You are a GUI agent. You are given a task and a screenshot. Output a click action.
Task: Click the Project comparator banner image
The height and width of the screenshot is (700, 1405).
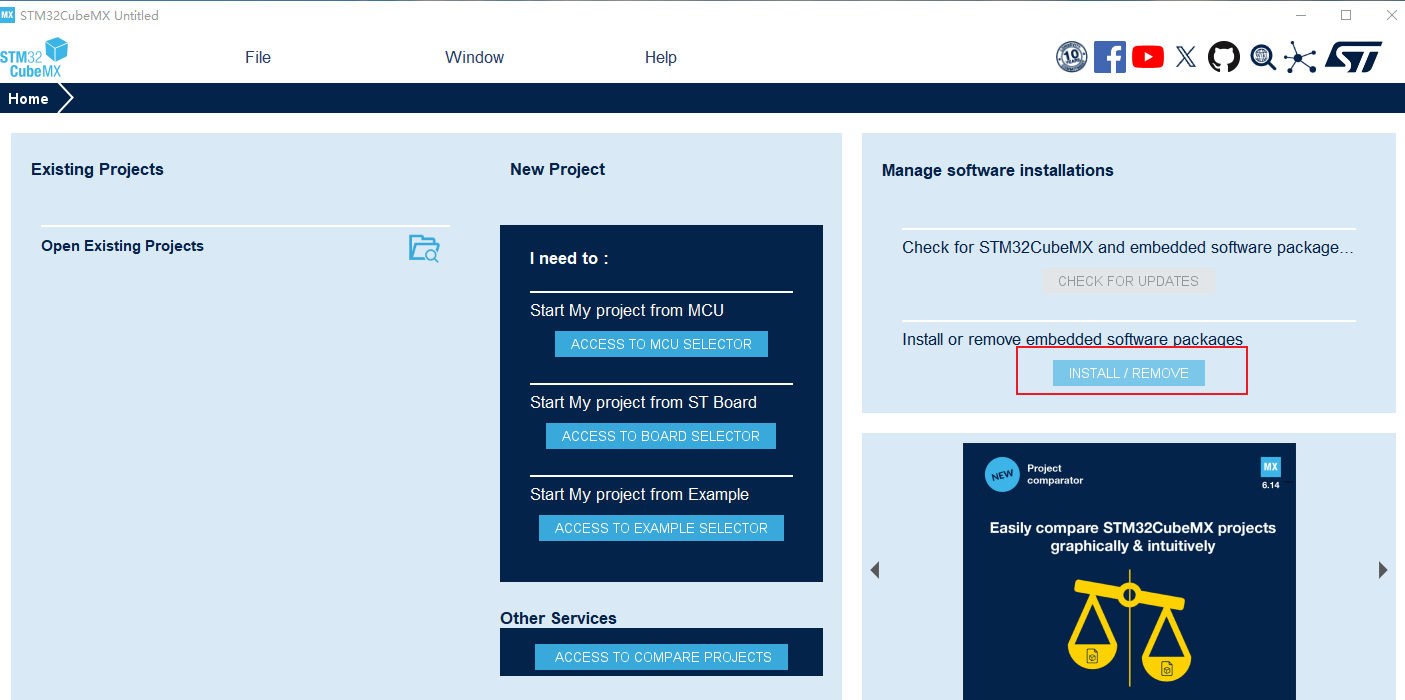coord(1129,571)
